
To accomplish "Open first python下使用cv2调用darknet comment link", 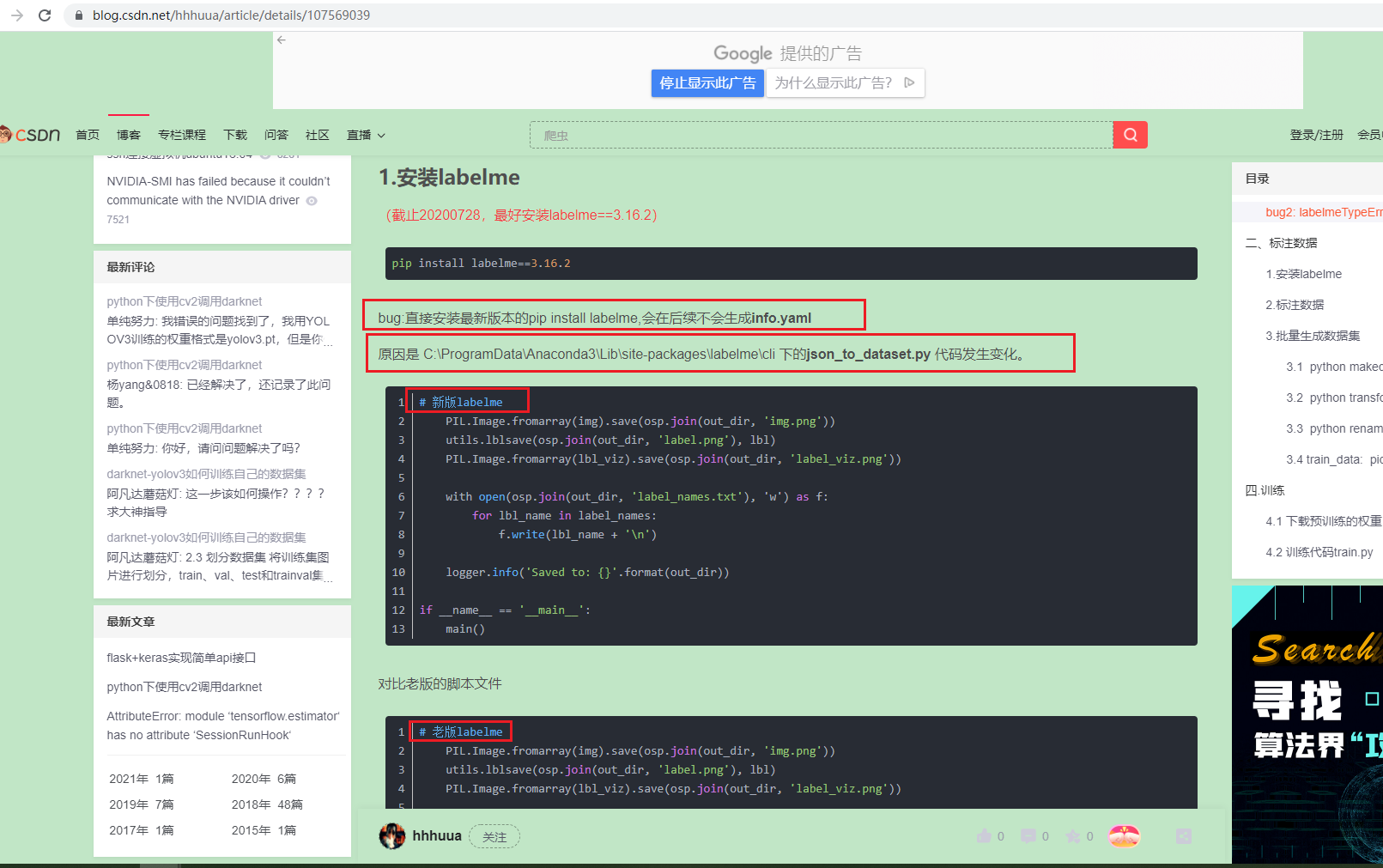I will (x=185, y=301).
